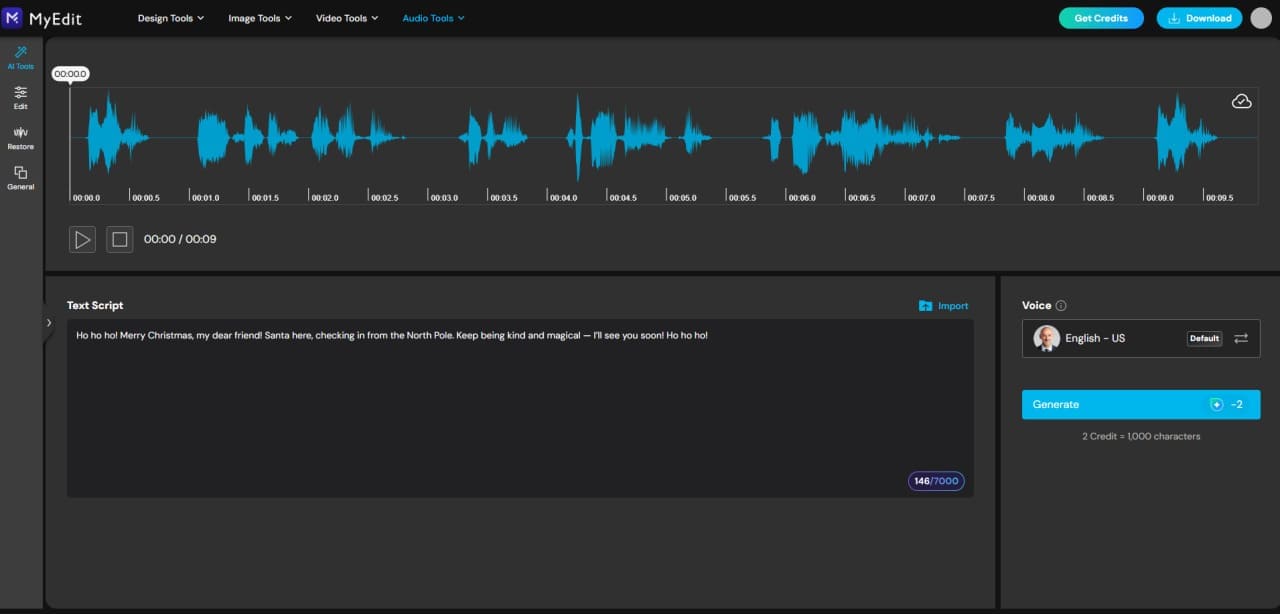Open the Edit sidebar panel
The image size is (1280, 614).
pyautogui.click(x=21, y=97)
